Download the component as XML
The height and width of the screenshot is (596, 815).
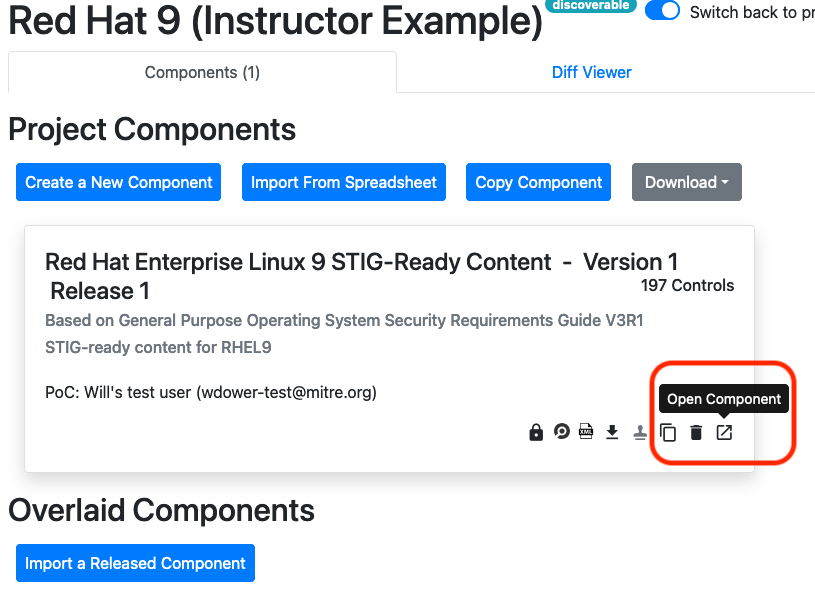pos(586,432)
